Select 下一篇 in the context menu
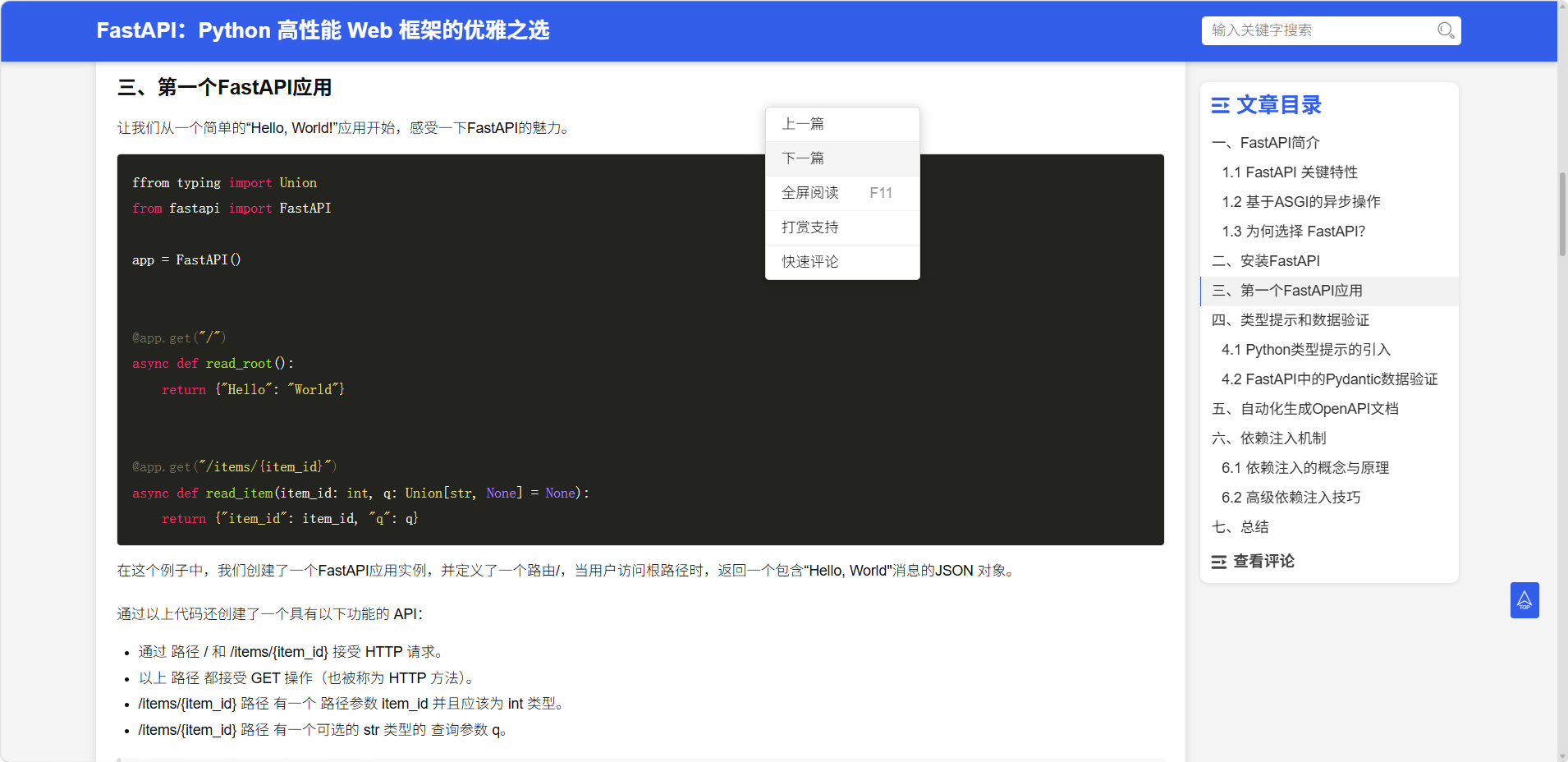Screen dimensions: 1568x762 pos(842,158)
